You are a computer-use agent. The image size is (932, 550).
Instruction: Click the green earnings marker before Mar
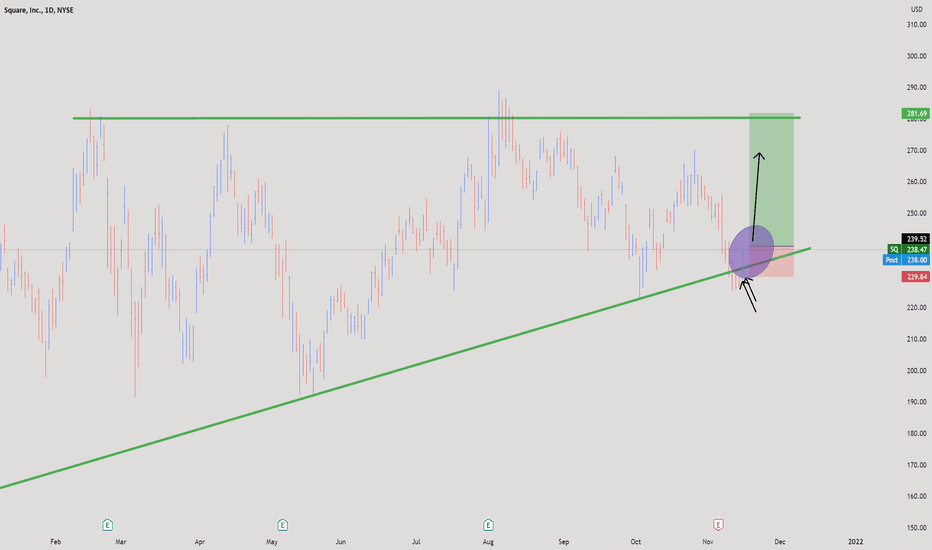tap(108, 525)
